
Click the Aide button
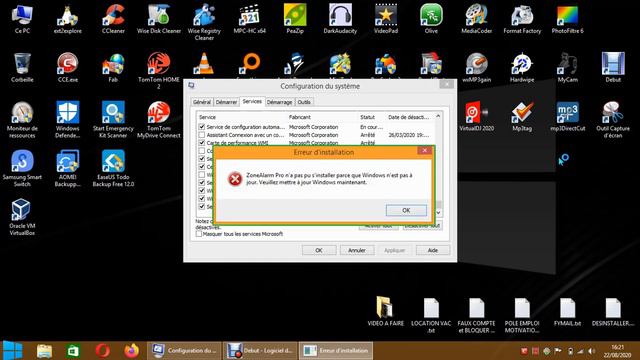(433, 250)
